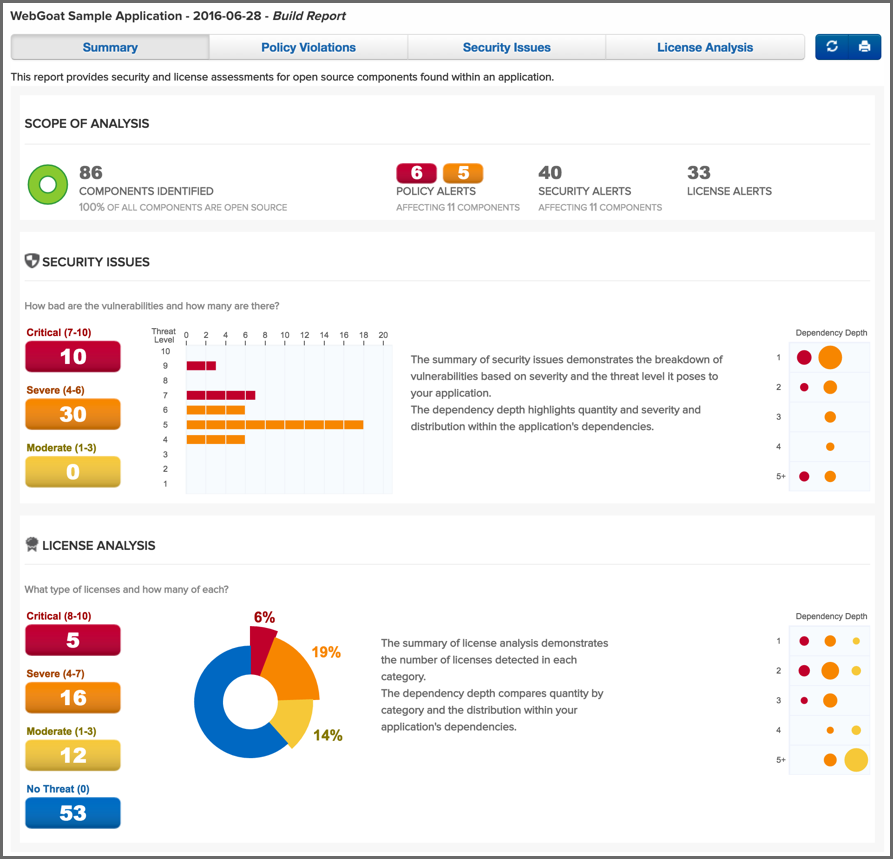Select the Summary tab
The image size is (893, 859).
(x=110, y=47)
